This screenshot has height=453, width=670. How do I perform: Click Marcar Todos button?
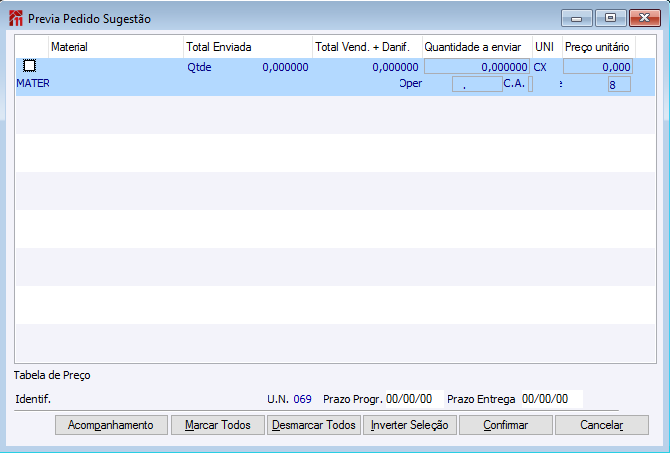click(217, 425)
